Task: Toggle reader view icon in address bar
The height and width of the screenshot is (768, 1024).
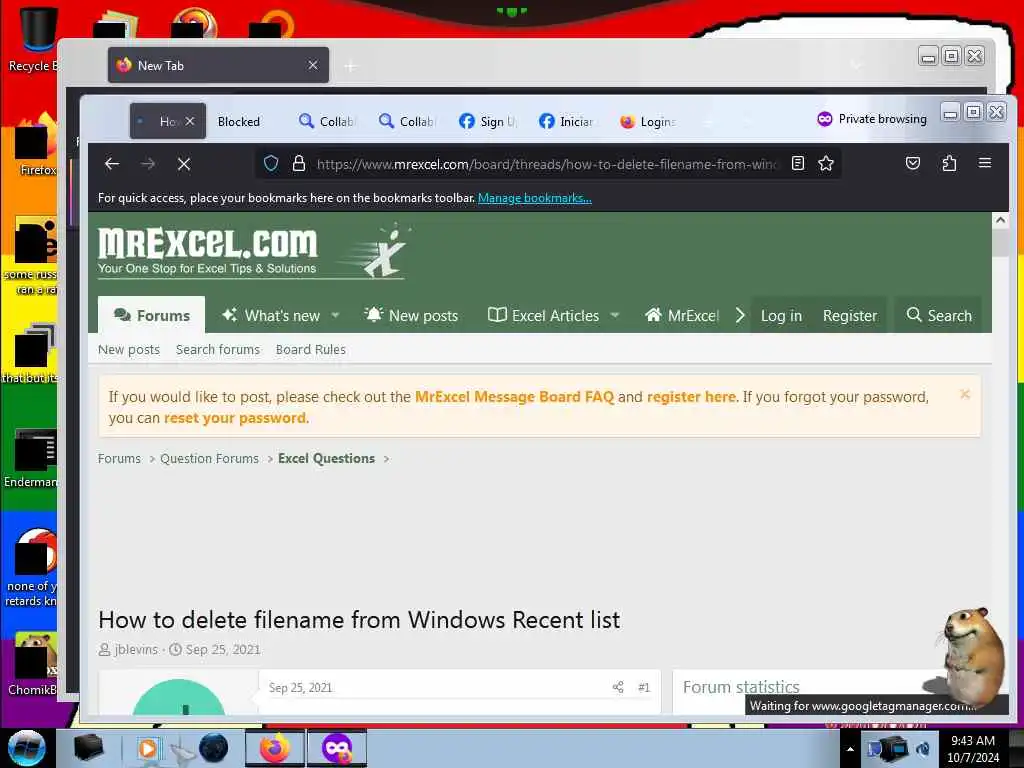Action: pos(797,163)
